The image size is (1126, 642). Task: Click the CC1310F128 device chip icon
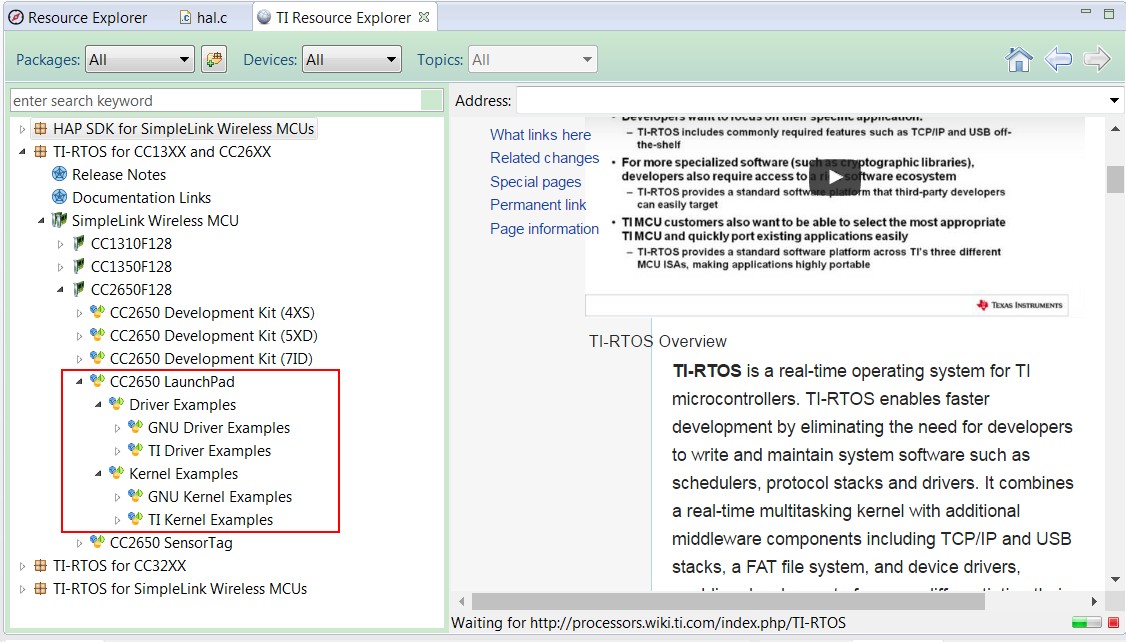tap(79, 243)
